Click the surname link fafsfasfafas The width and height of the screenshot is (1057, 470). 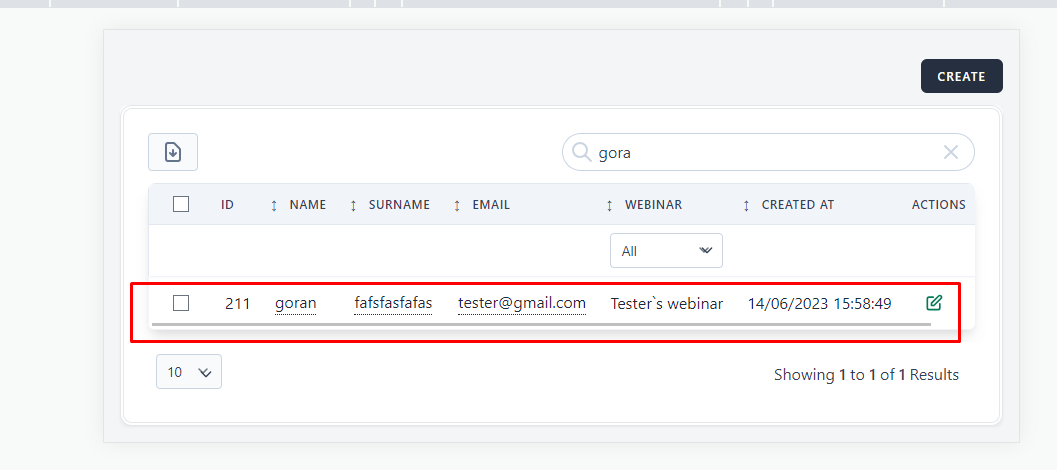(x=393, y=303)
